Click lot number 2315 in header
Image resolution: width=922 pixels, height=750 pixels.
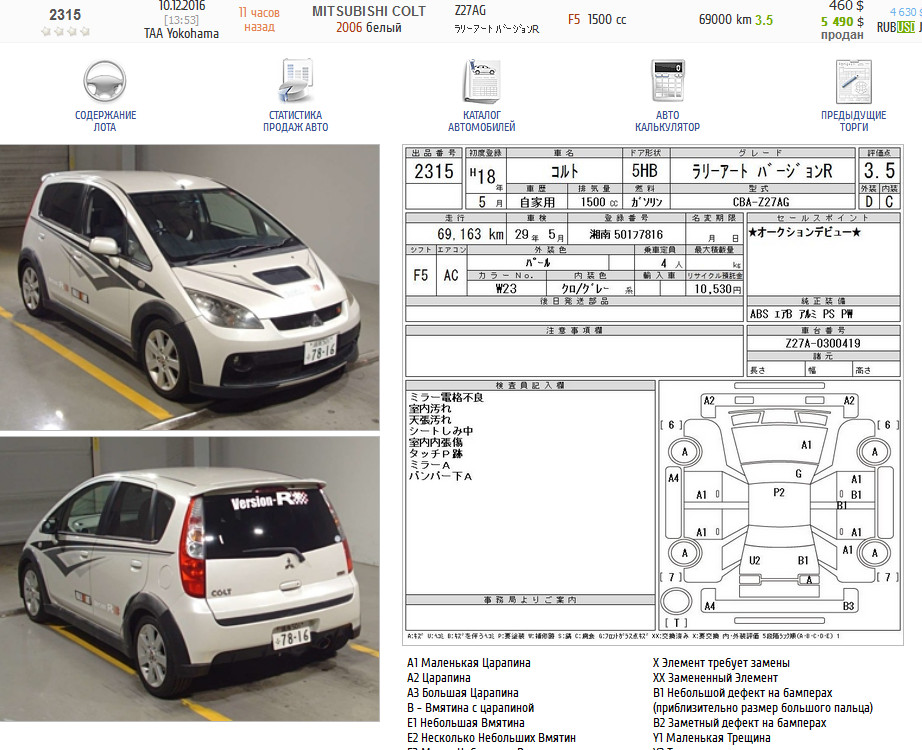pos(65,15)
